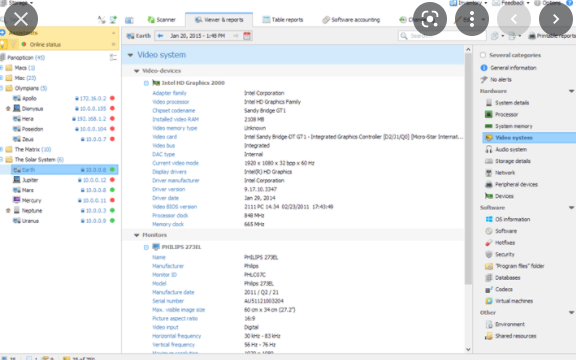
Task: Select Jupiter in the device tree
Action: coord(25,180)
